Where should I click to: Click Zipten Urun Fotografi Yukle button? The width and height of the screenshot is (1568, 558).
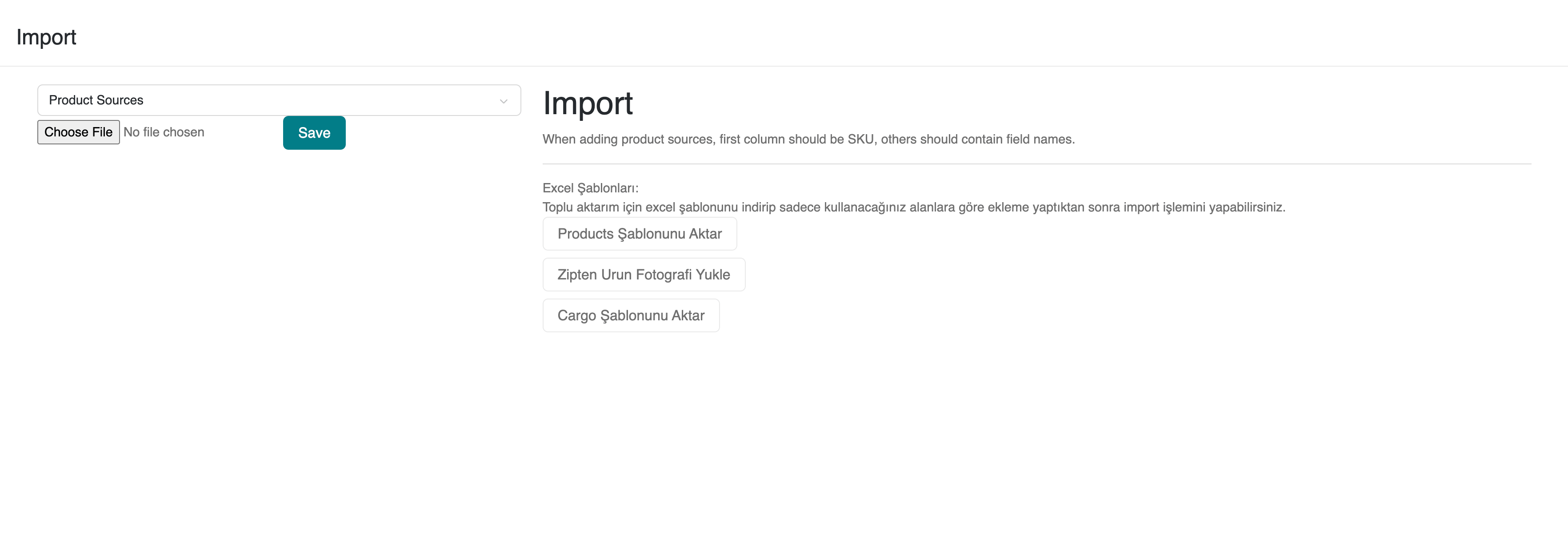pos(644,275)
